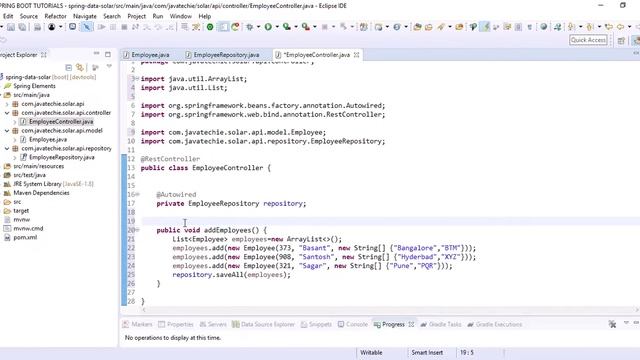Switch to the EmployeeRepository.java editor tab
The image size is (640, 360).
tap(222, 55)
